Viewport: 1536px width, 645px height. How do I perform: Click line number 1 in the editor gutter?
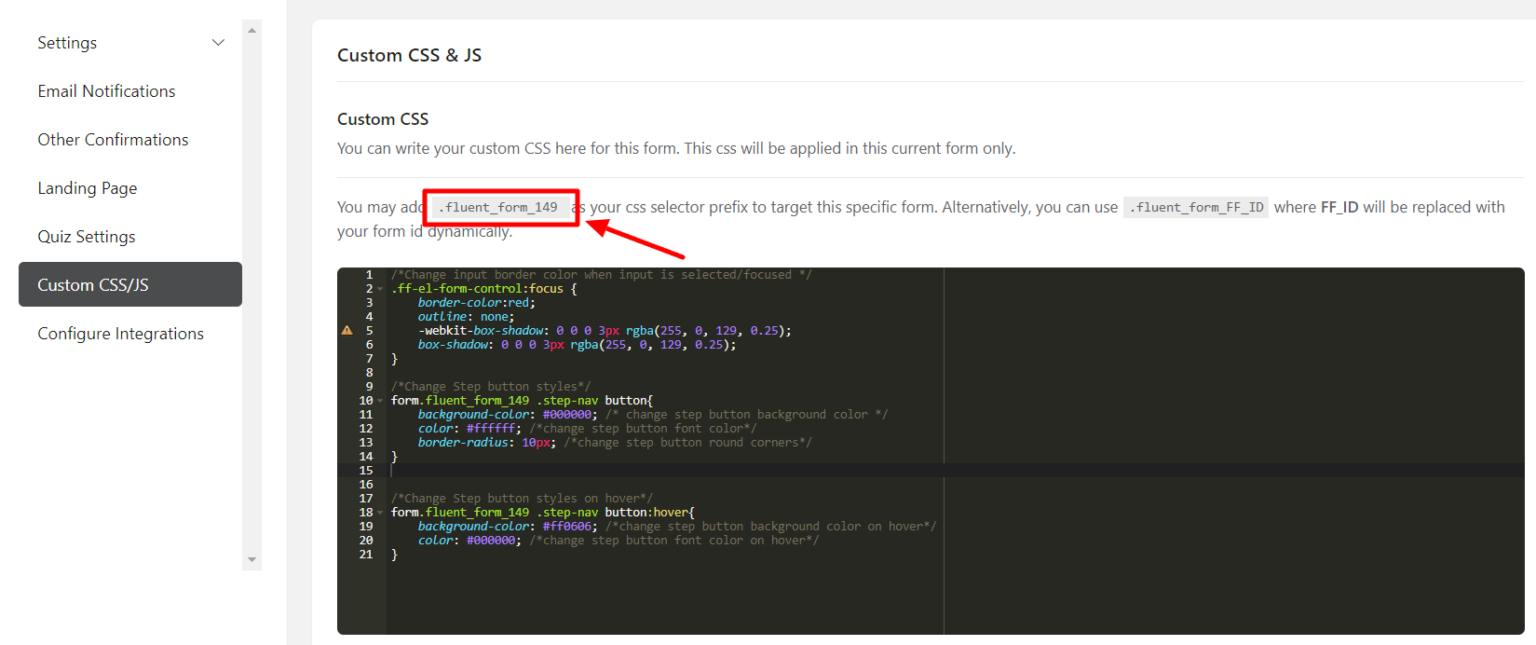pyautogui.click(x=369, y=274)
